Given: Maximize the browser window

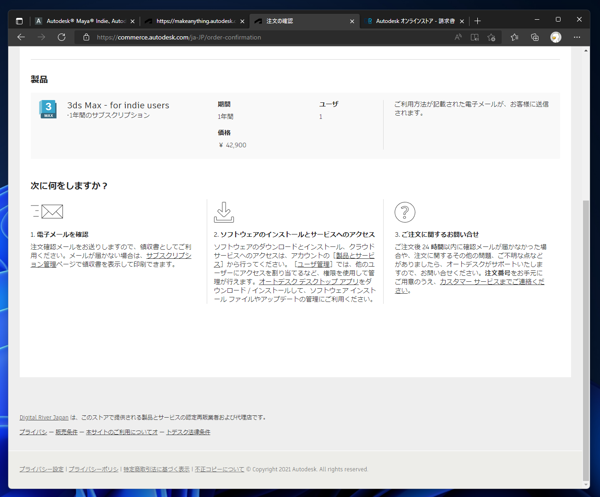Looking at the screenshot, I should tap(558, 20).
